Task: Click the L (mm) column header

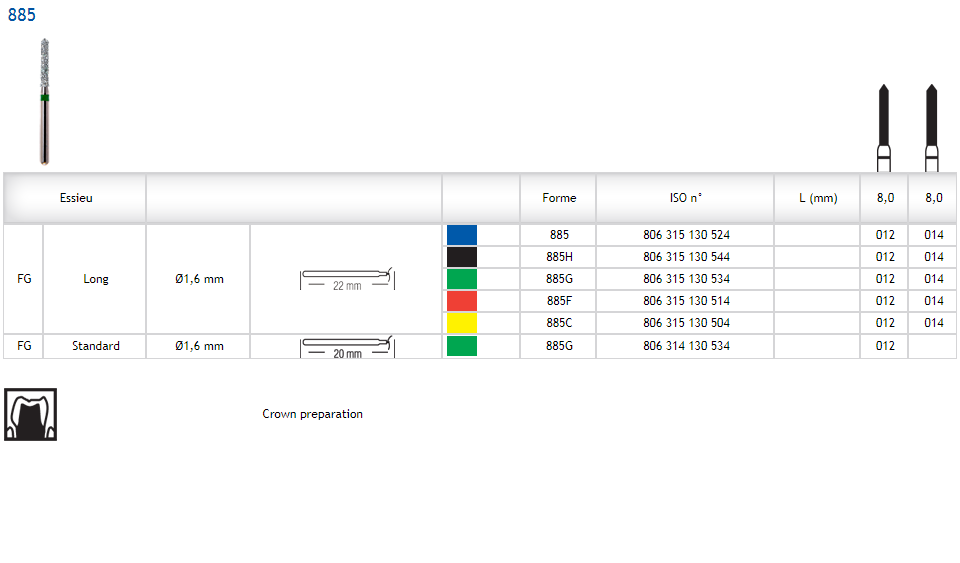Action: coord(817,198)
